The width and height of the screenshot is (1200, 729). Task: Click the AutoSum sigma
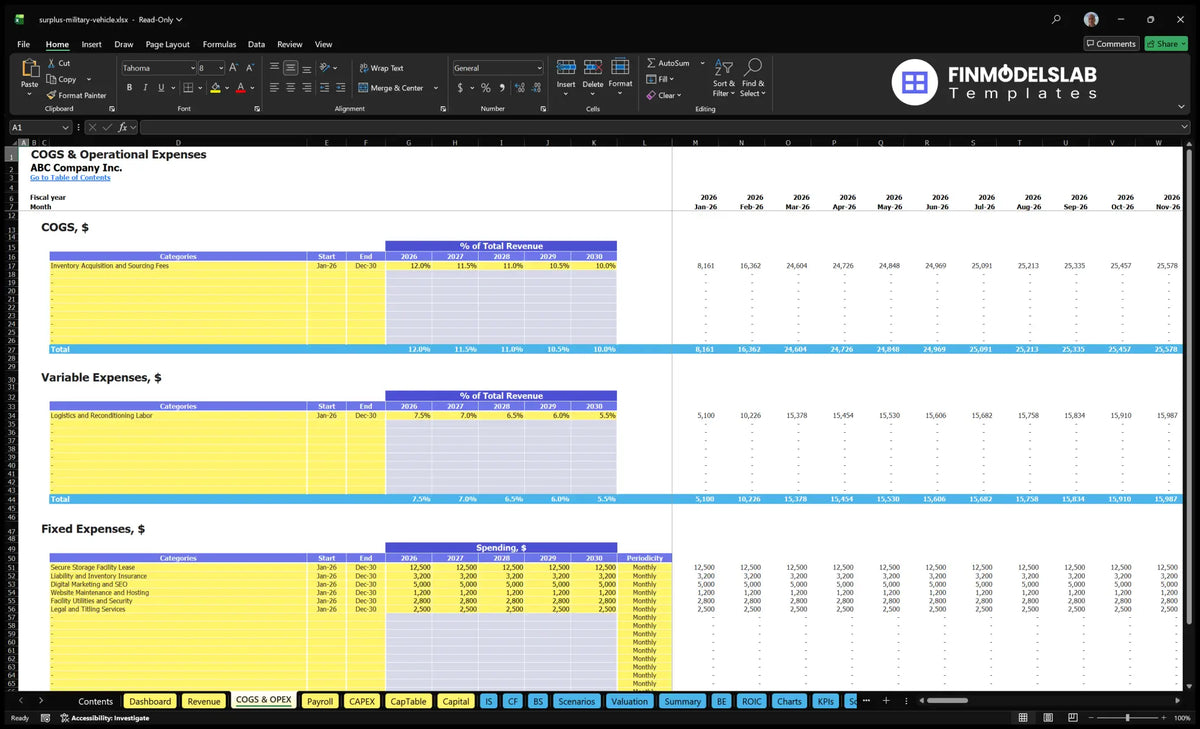(x=651, y=63)
